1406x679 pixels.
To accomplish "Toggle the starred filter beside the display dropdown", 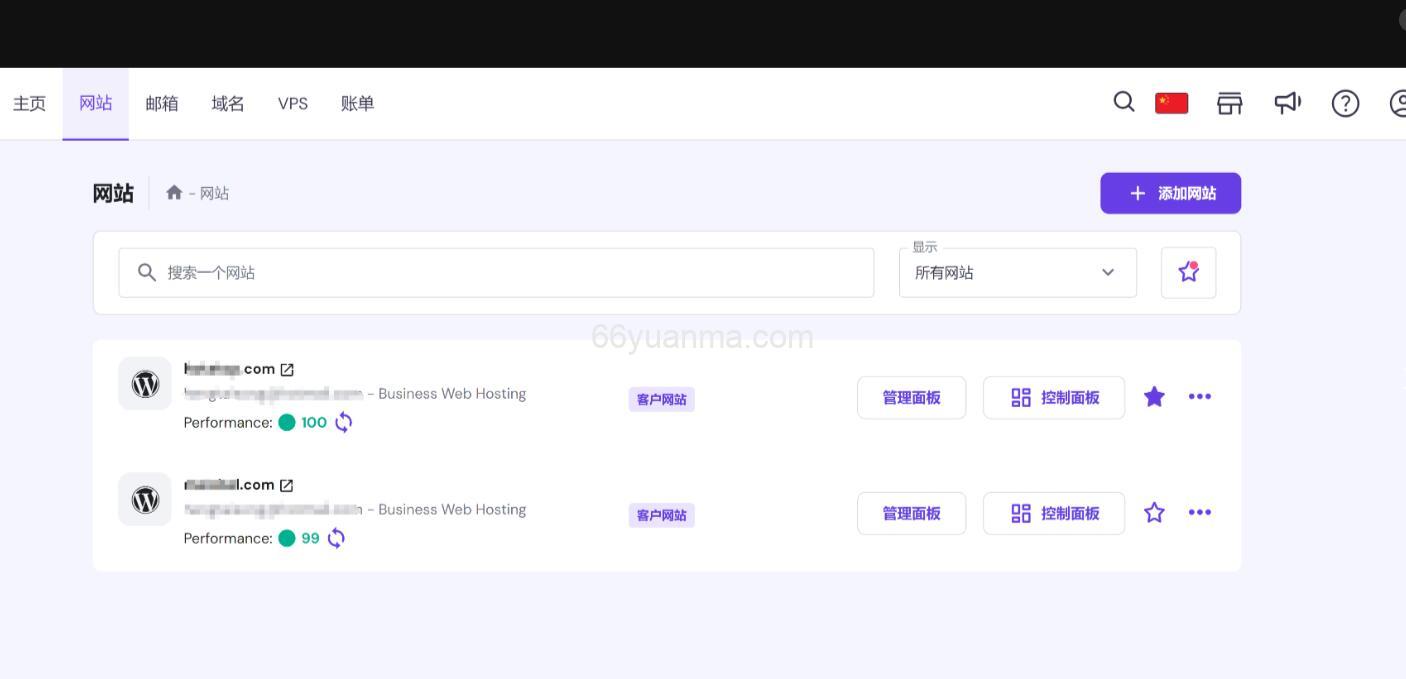I will (x=1188, y=271).
